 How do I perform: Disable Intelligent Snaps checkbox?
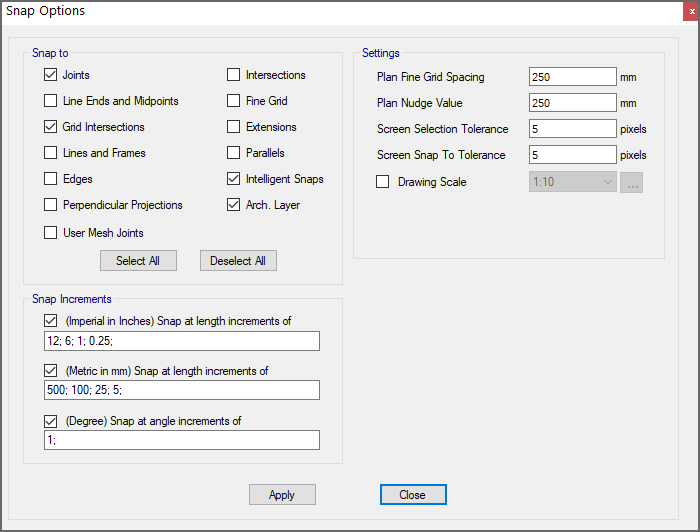(234, 179)
